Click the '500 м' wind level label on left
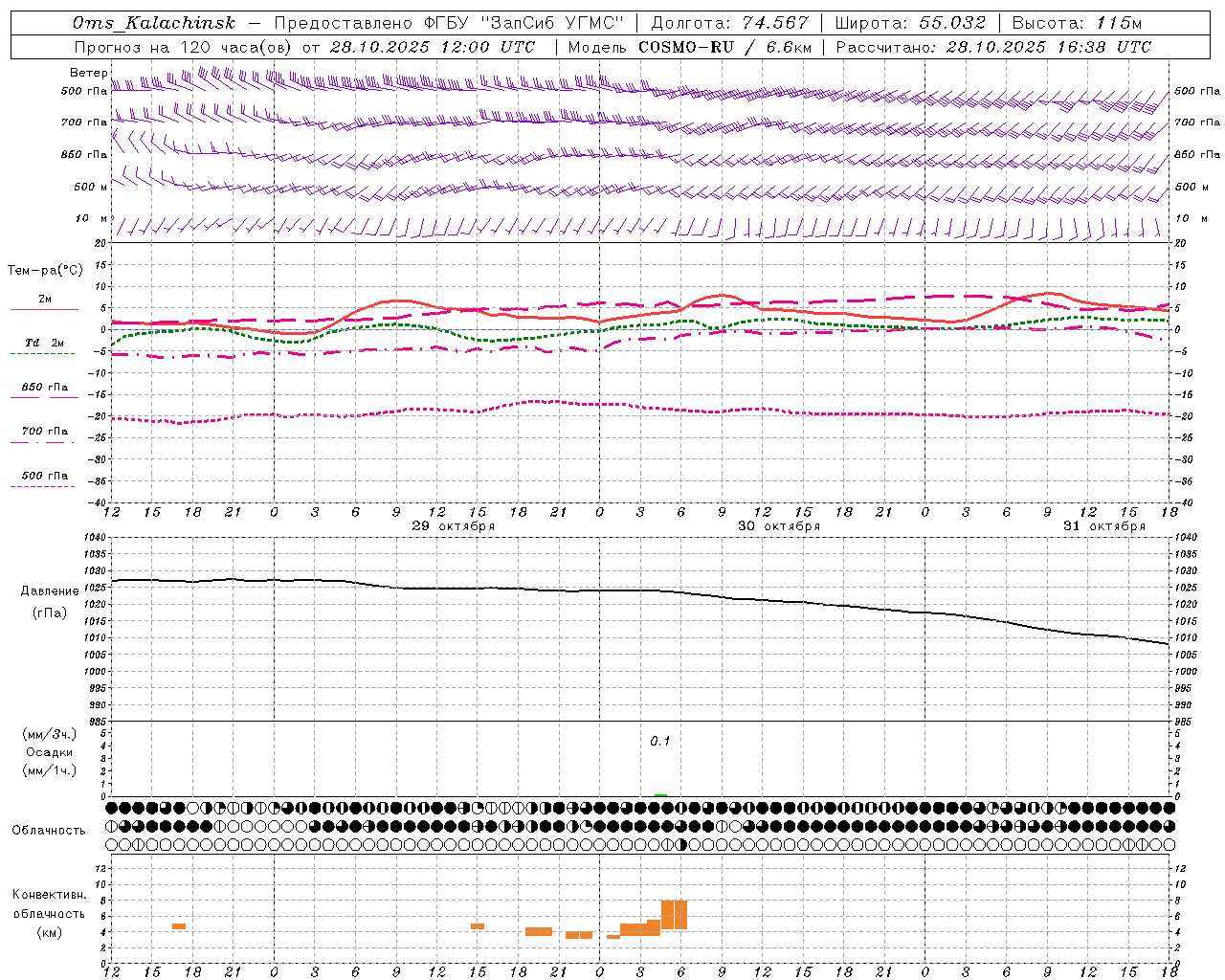1225x980 pixels. coord(92,187)
